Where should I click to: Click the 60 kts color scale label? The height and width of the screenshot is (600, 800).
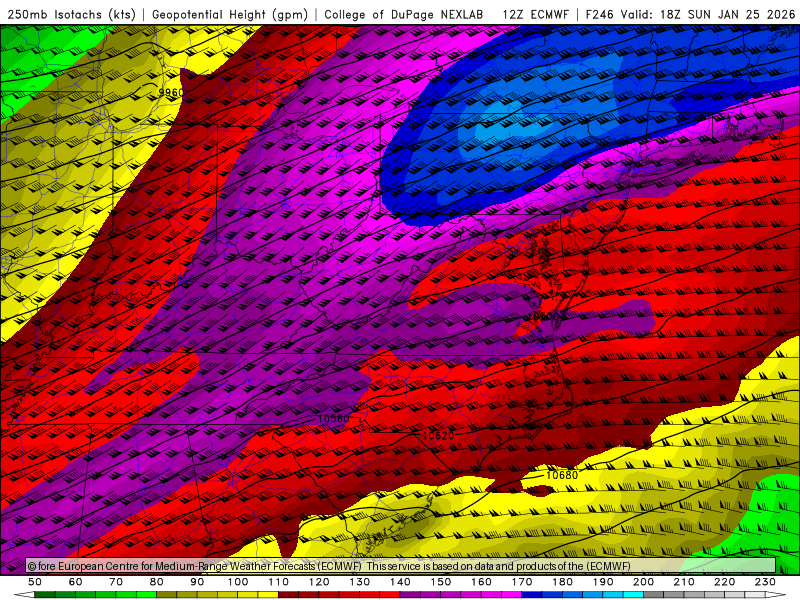coord(76,582)
